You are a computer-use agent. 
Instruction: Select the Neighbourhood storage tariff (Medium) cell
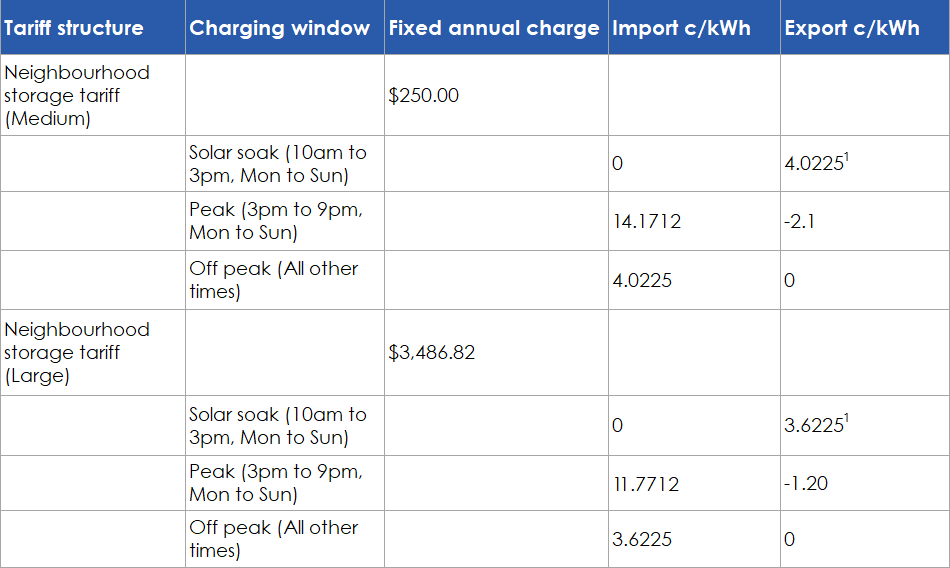pyautogui.click(x=77, y=95)
